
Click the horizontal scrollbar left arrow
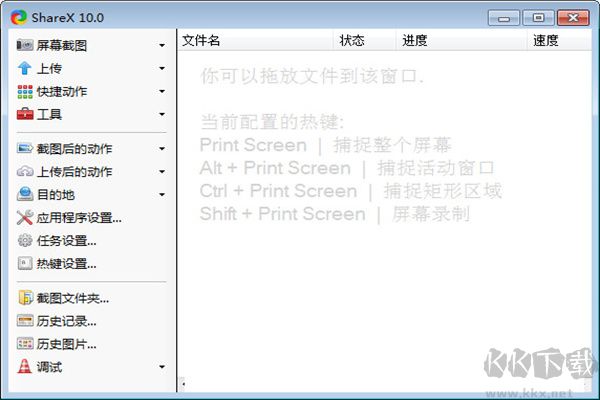point(184,384)
